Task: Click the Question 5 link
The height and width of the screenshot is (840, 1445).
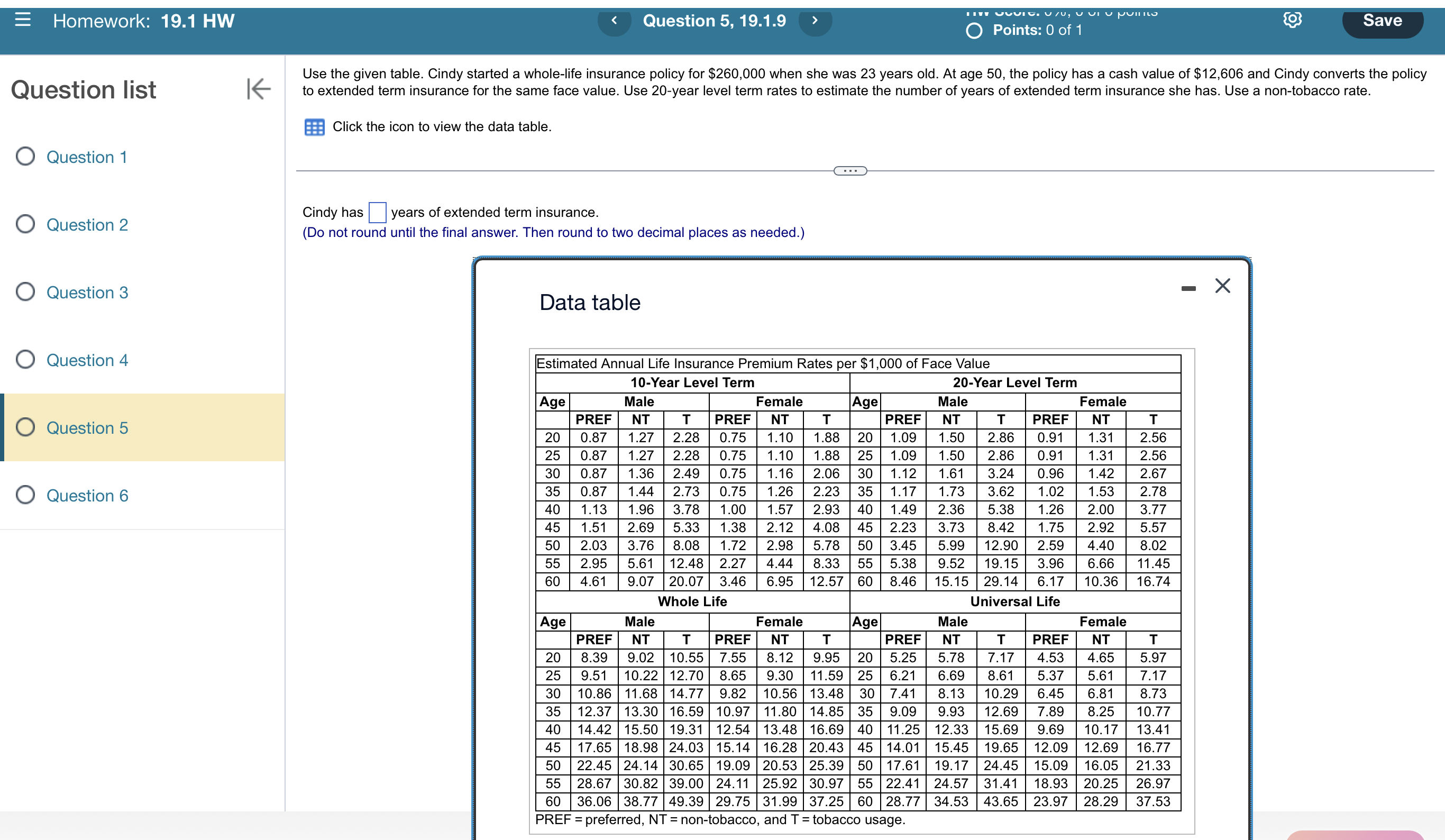Action: tap(87, 428)
